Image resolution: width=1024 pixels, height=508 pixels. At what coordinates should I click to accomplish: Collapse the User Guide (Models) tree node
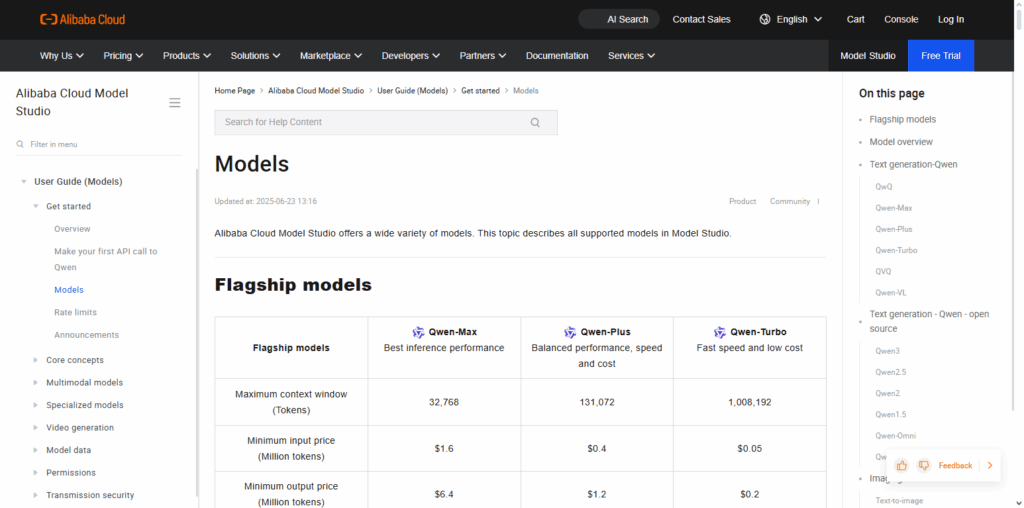[24, 182]
